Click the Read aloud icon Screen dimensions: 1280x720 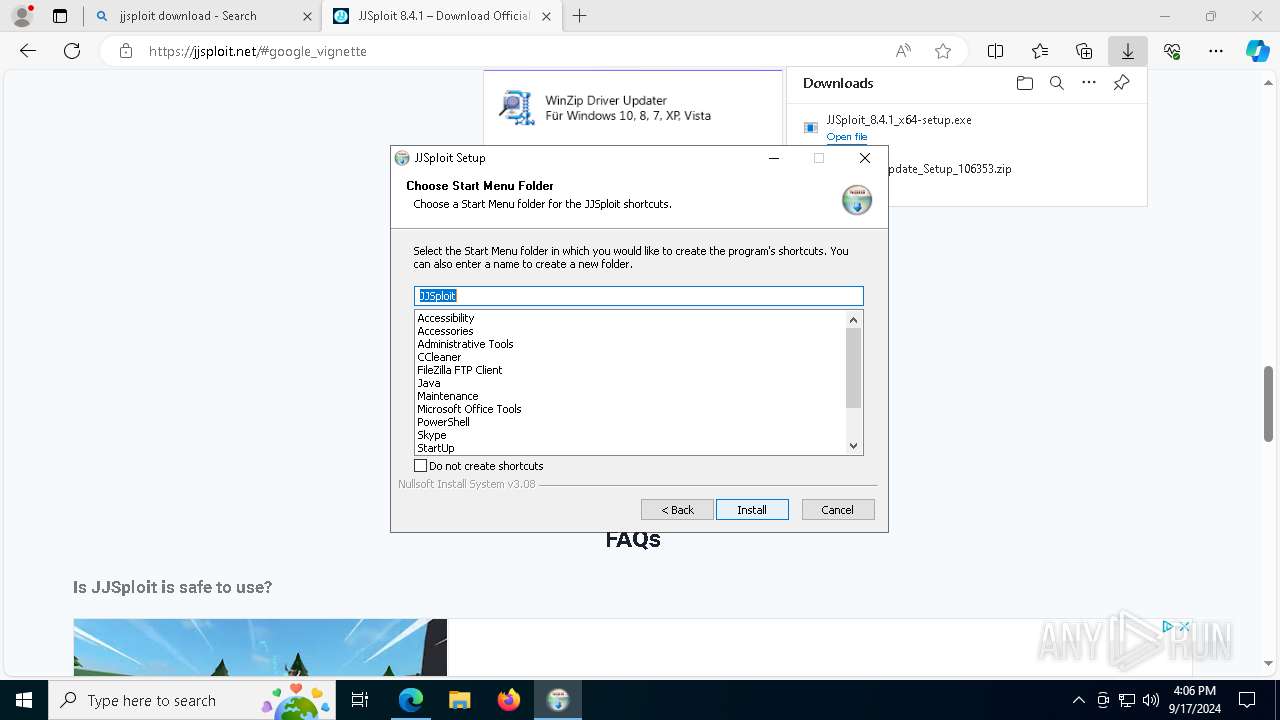[x=903, y=51]
